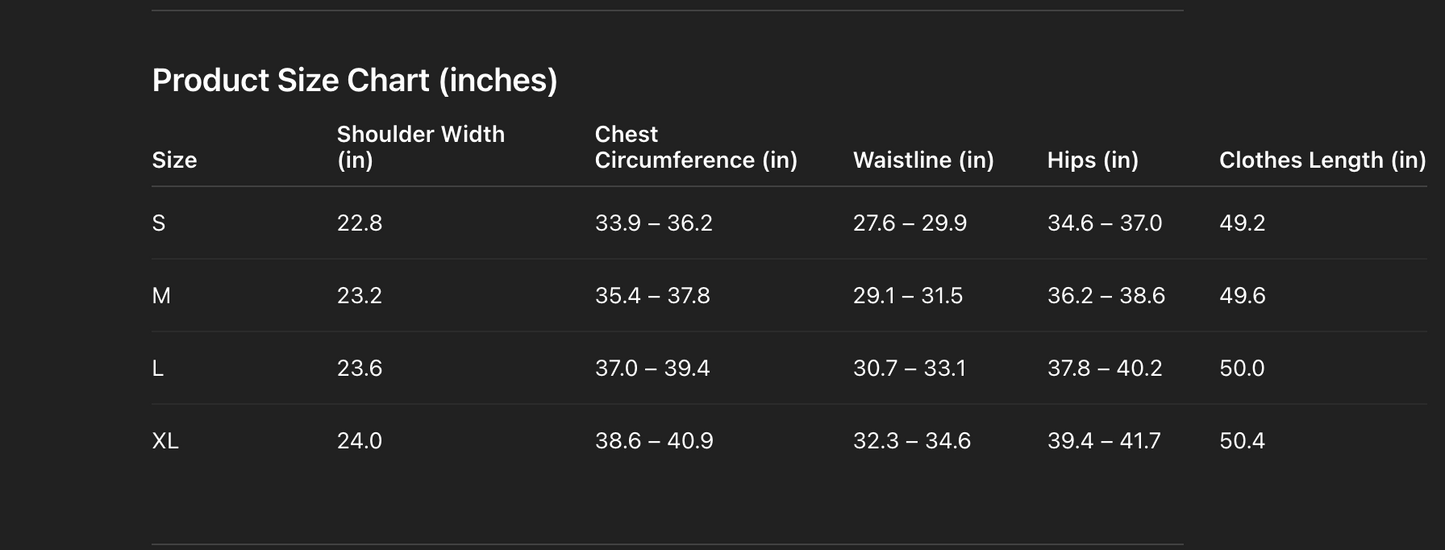Click the Waistline column header

[x=923, y=160]
